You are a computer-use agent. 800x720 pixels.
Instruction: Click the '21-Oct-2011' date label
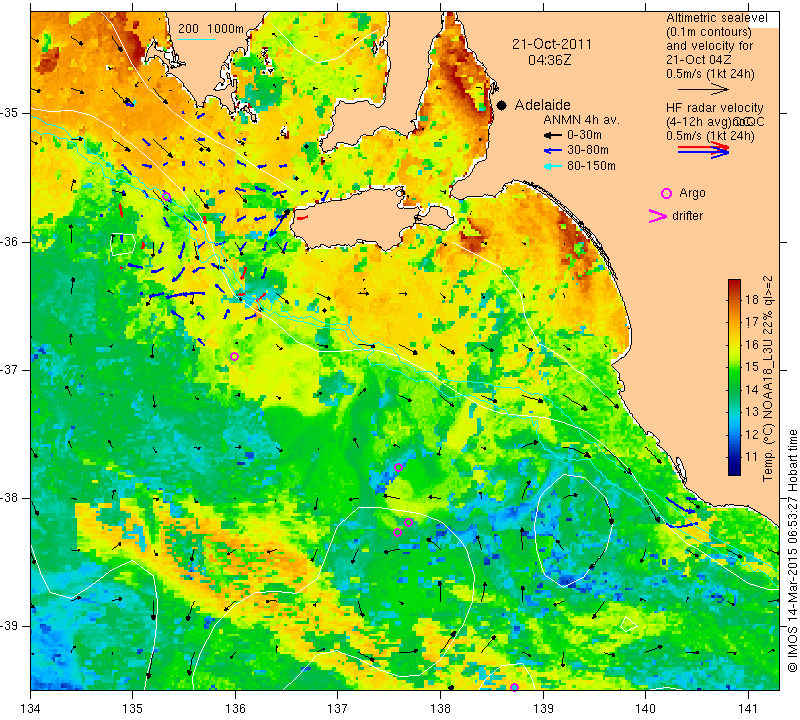click(x=552, y=44)
